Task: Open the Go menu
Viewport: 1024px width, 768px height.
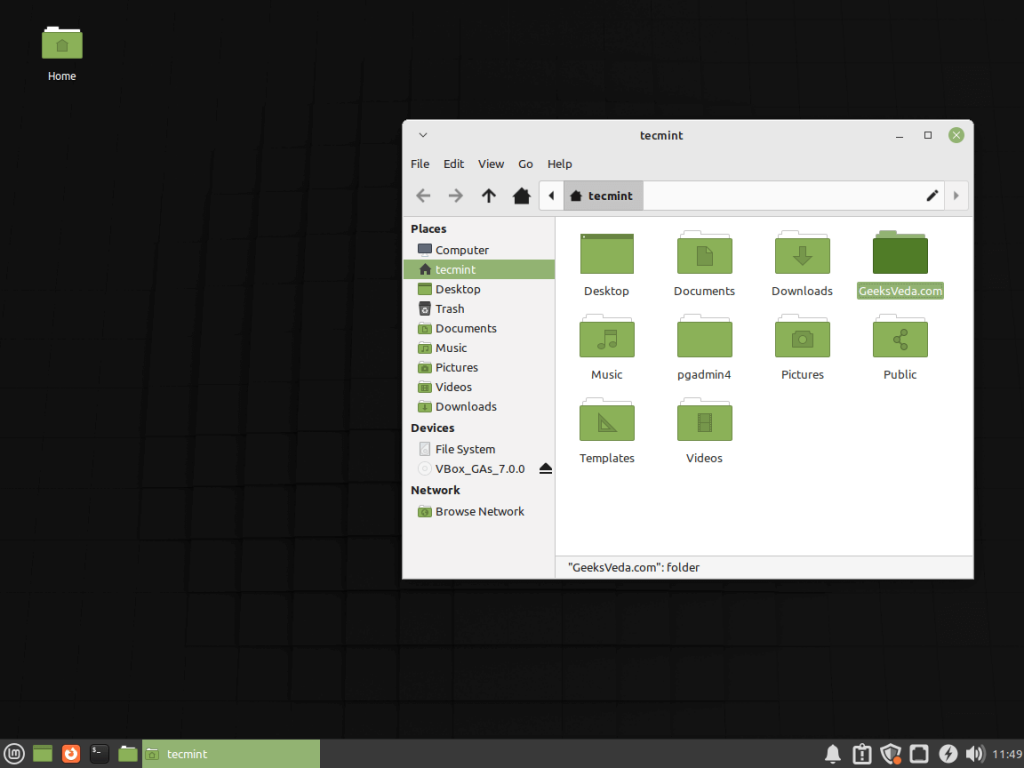Action: (525, 163)
